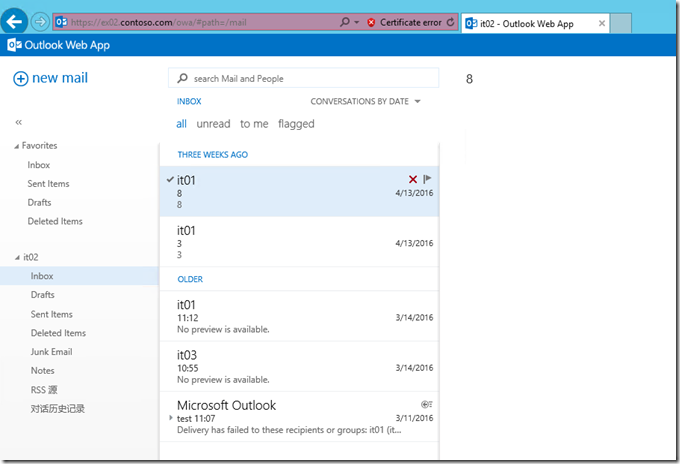Viewport: 680px width, 464px height.
Task: Open Drafts under it02 mailbox
Action: [42, 294]
